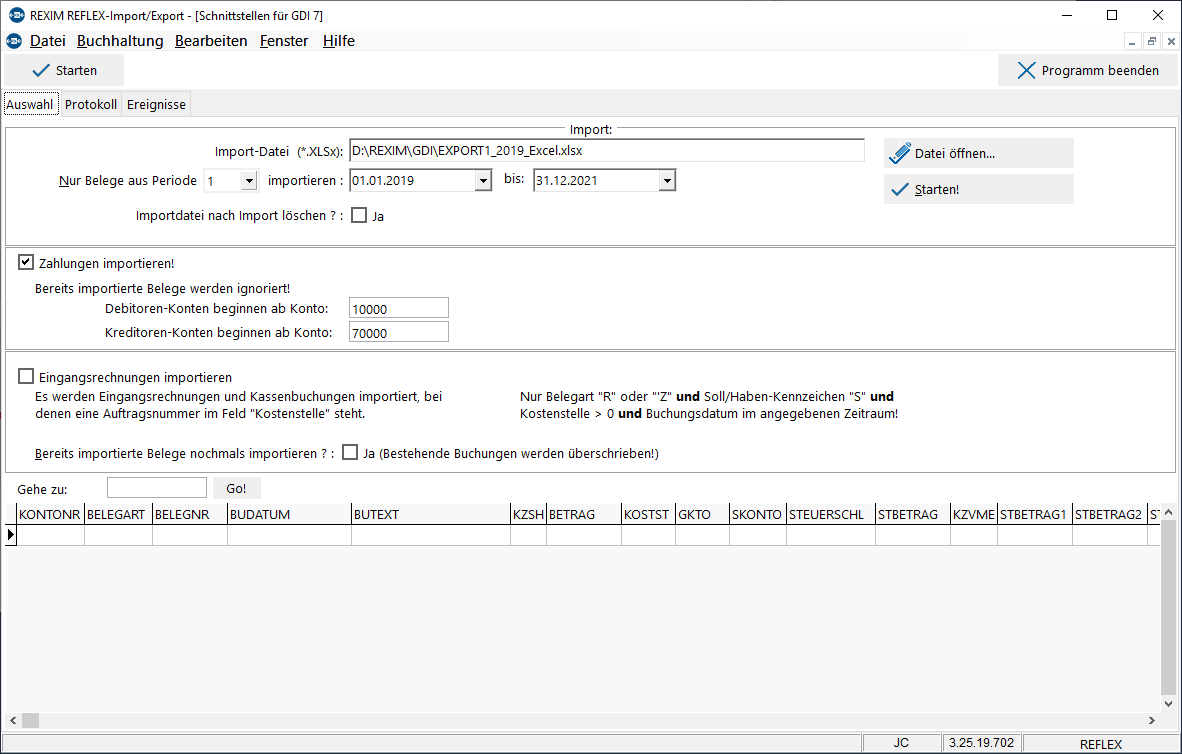The height and width of the screenshot is (754, 1182).
Task: Click the Starten! checkmark in Import section
Action: (899, 189)
